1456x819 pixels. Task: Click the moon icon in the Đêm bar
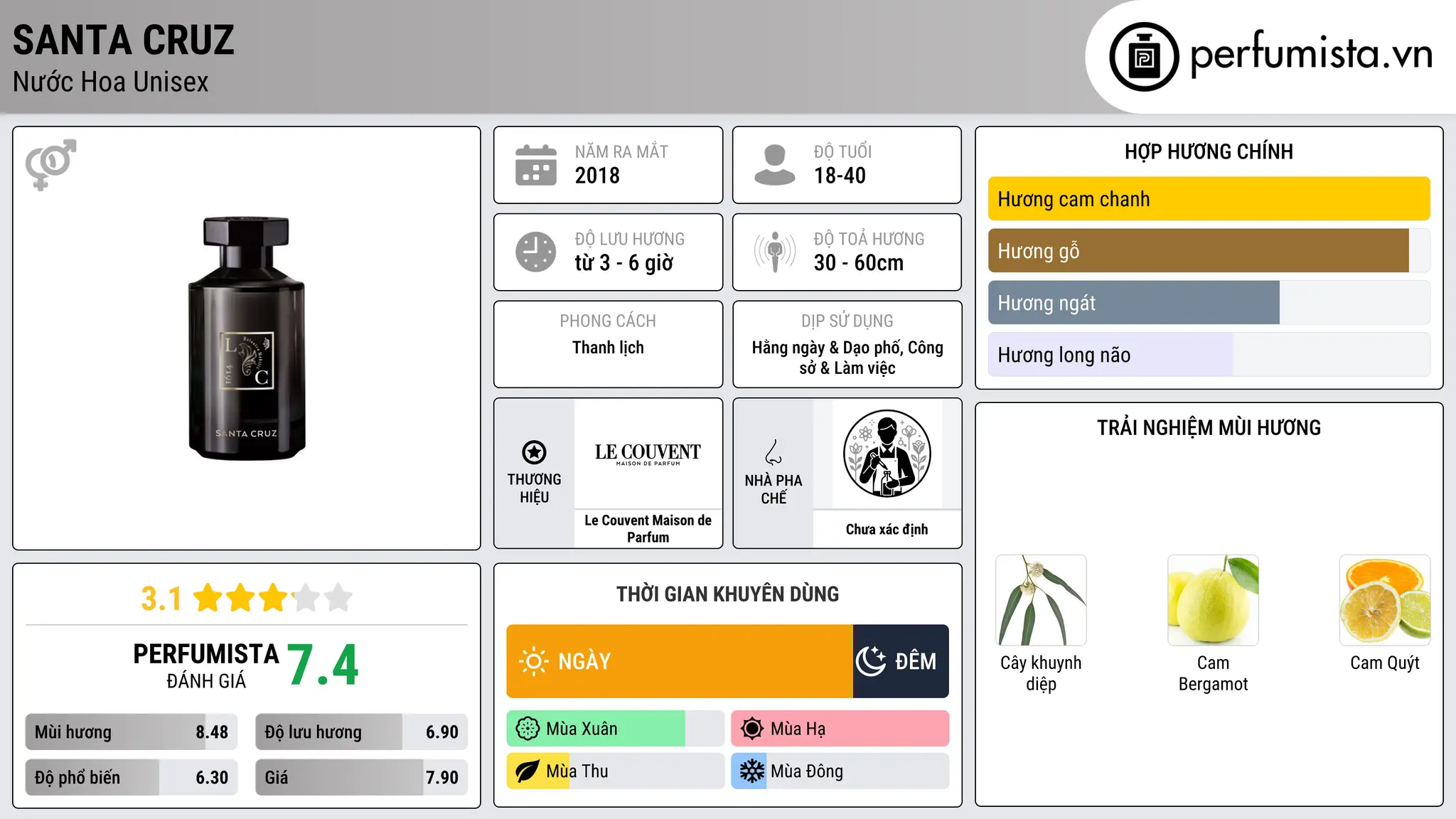871,661
